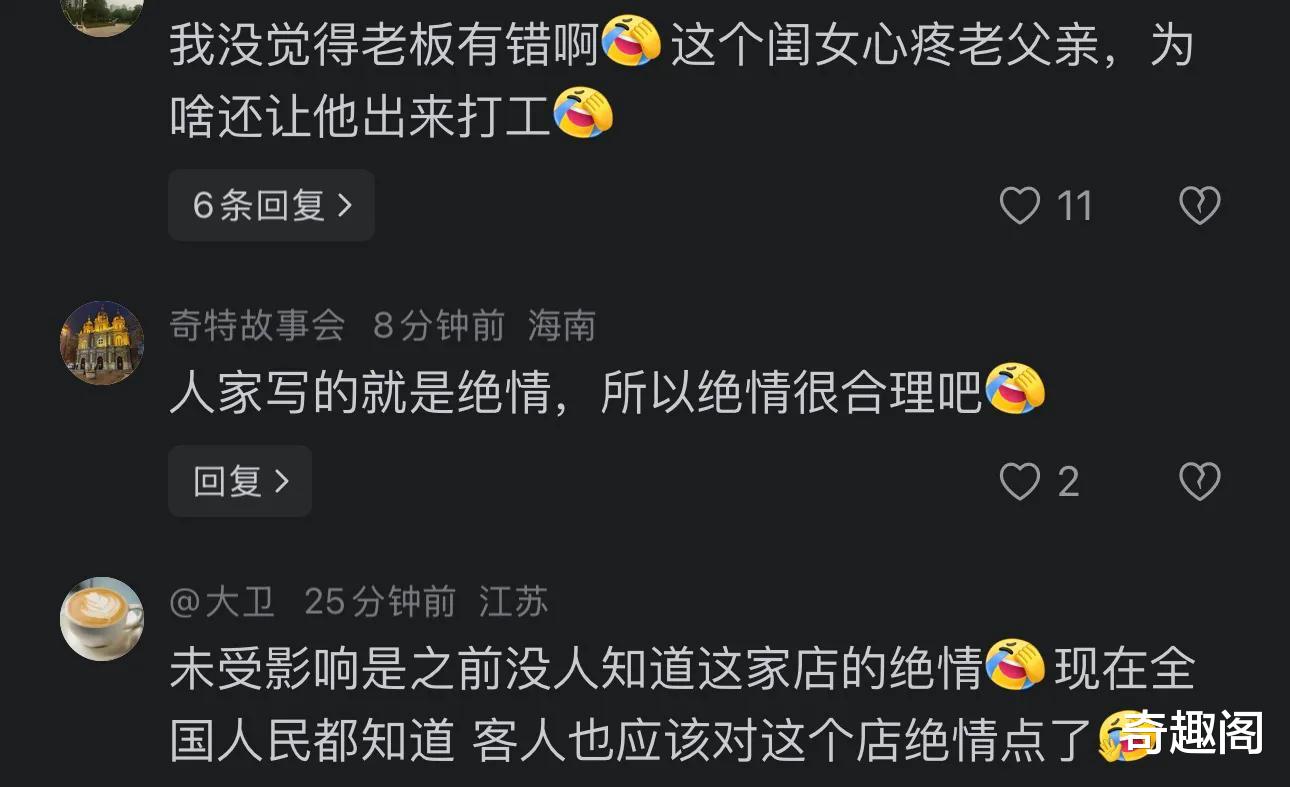Image resolution: width=1290 pixels, height=787 pixels.
Task: Click the 奇趣阁 watermark
Action: pos(1190,735)
